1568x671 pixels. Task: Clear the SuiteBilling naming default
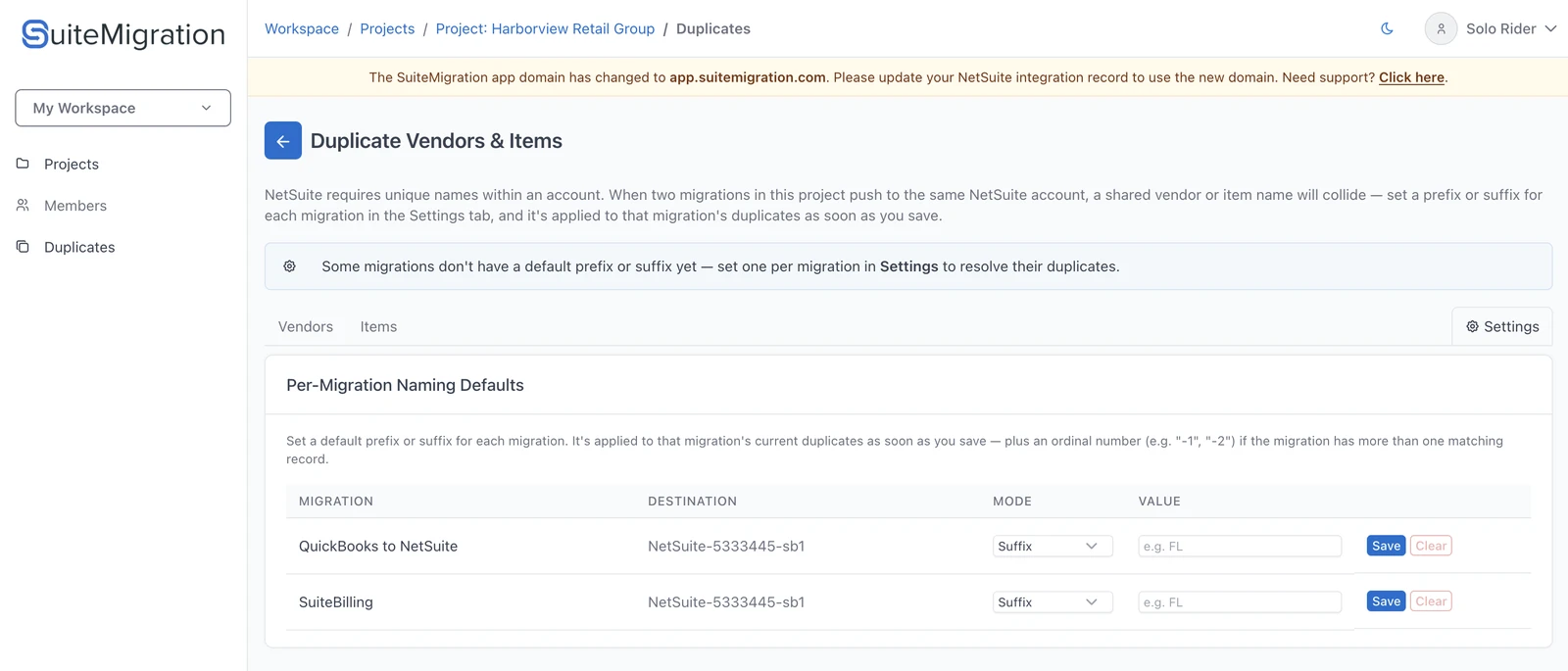pos(1431,601)
